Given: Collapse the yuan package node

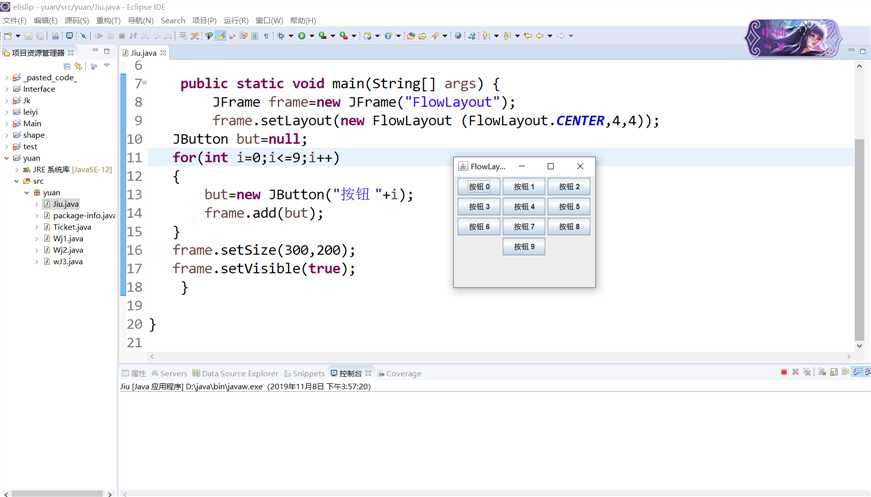Looking at the screenshot, I should (x=27, y=193).
